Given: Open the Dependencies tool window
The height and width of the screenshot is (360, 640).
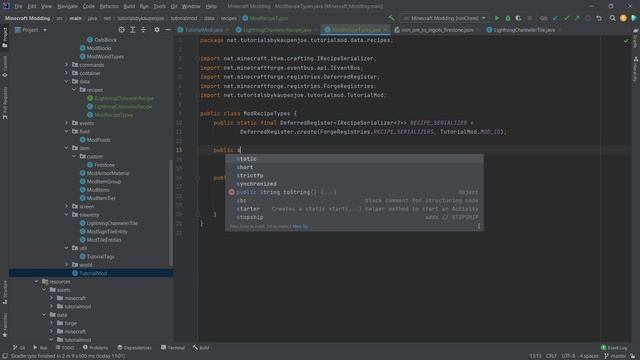Looking at the screenshot, I should point(134,348).
